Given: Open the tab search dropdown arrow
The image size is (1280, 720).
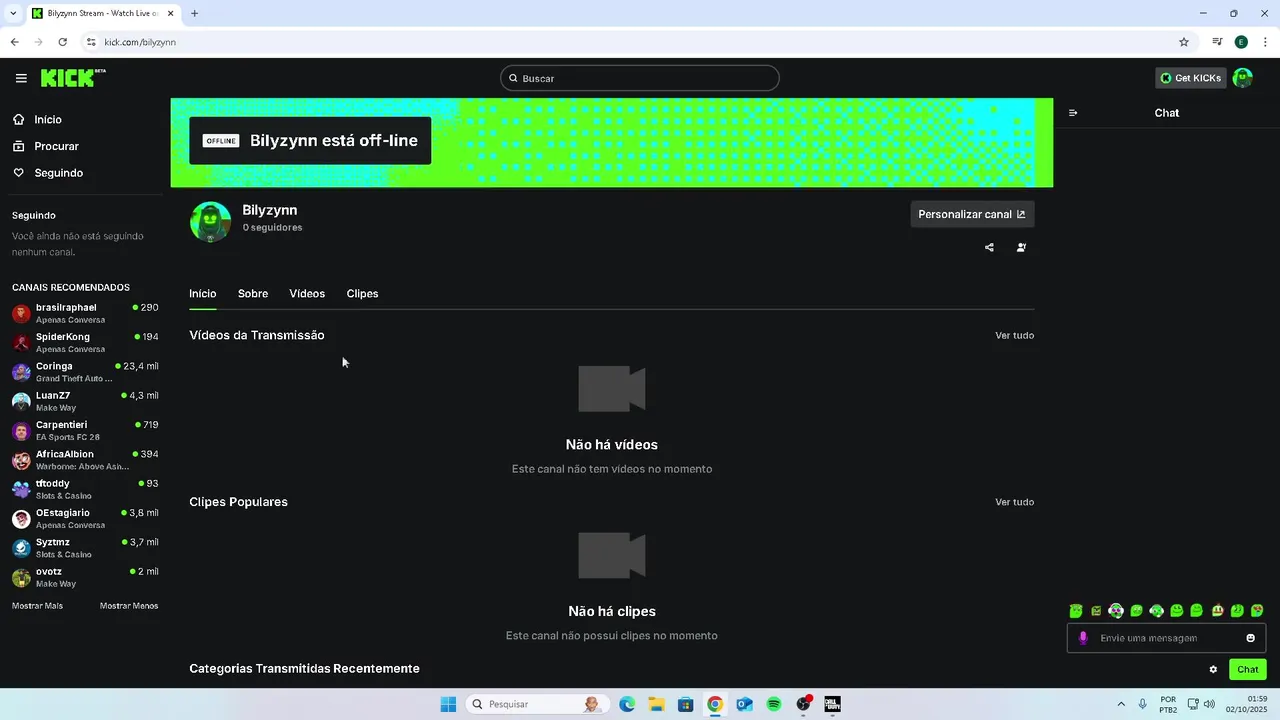Looking at the screenshot, I should click(12, 13).
